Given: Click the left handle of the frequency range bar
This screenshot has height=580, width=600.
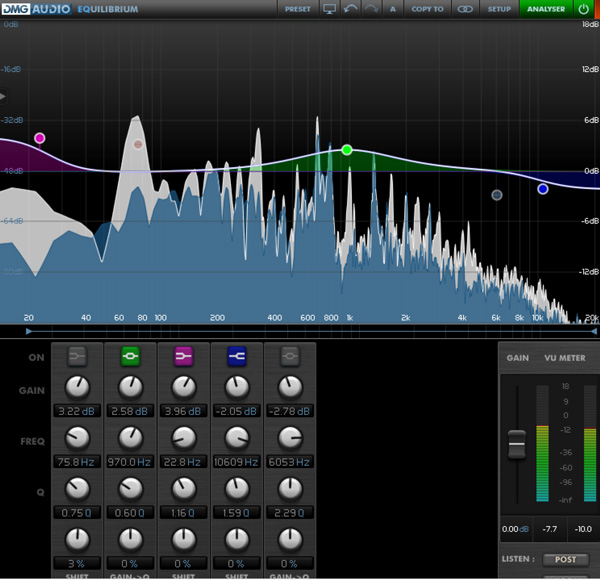Looking at the screenshot, I should coord(28,331).
